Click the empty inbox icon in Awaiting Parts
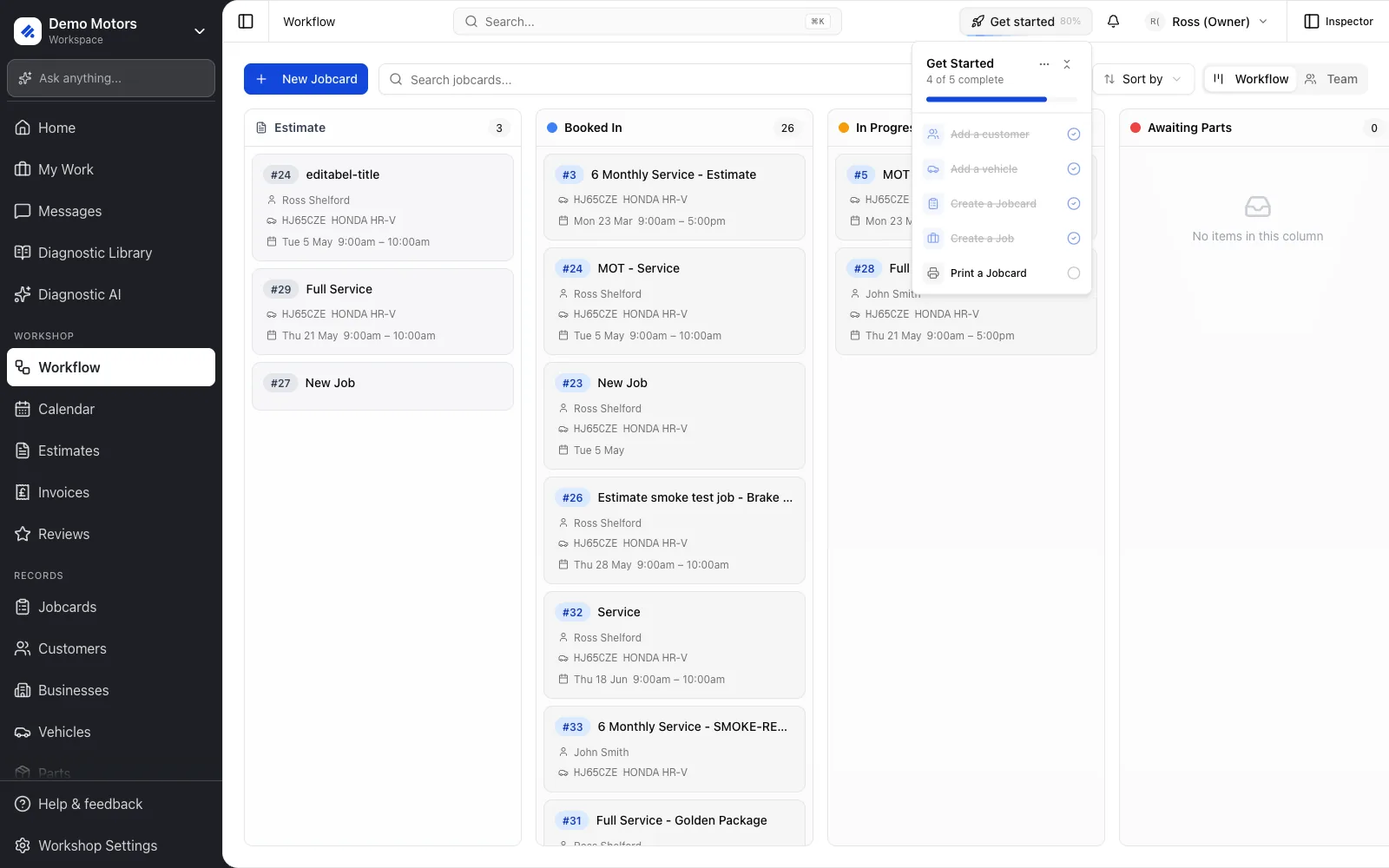The width and height of the screenshot is (1389, 868). tap(1258, 207)
